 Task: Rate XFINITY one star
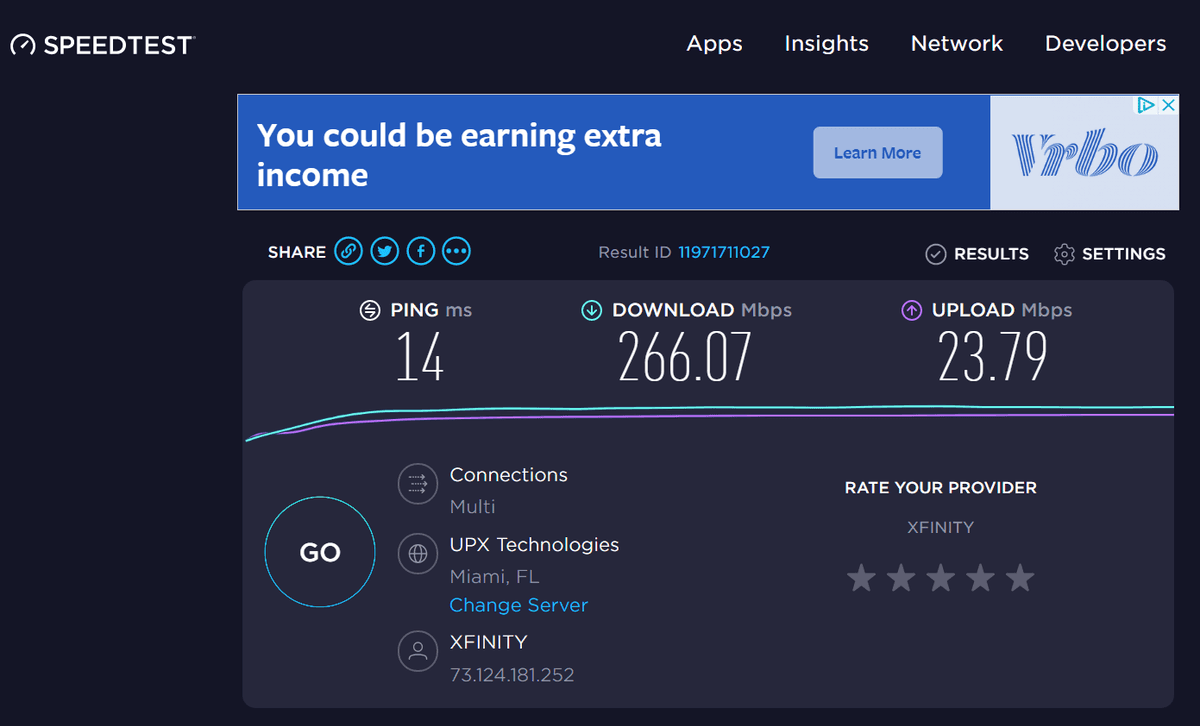pos(861,577)
